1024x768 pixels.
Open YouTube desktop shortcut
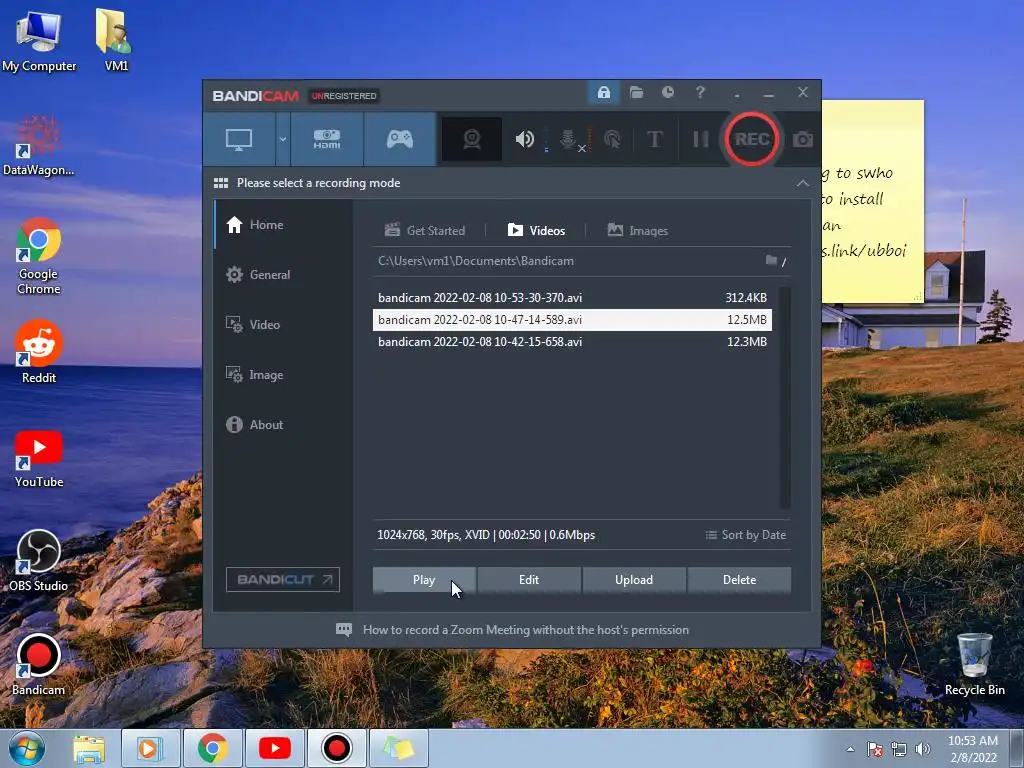pos(39,457)
